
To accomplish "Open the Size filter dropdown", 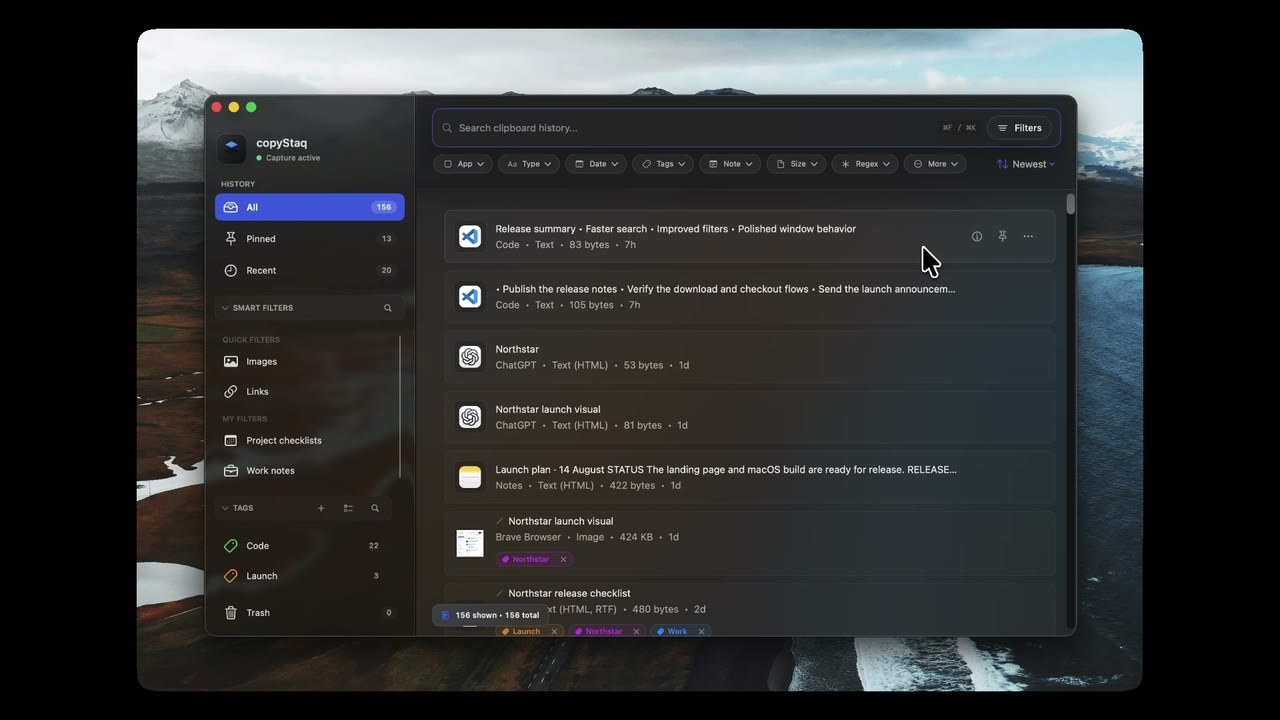I will 796,164.
